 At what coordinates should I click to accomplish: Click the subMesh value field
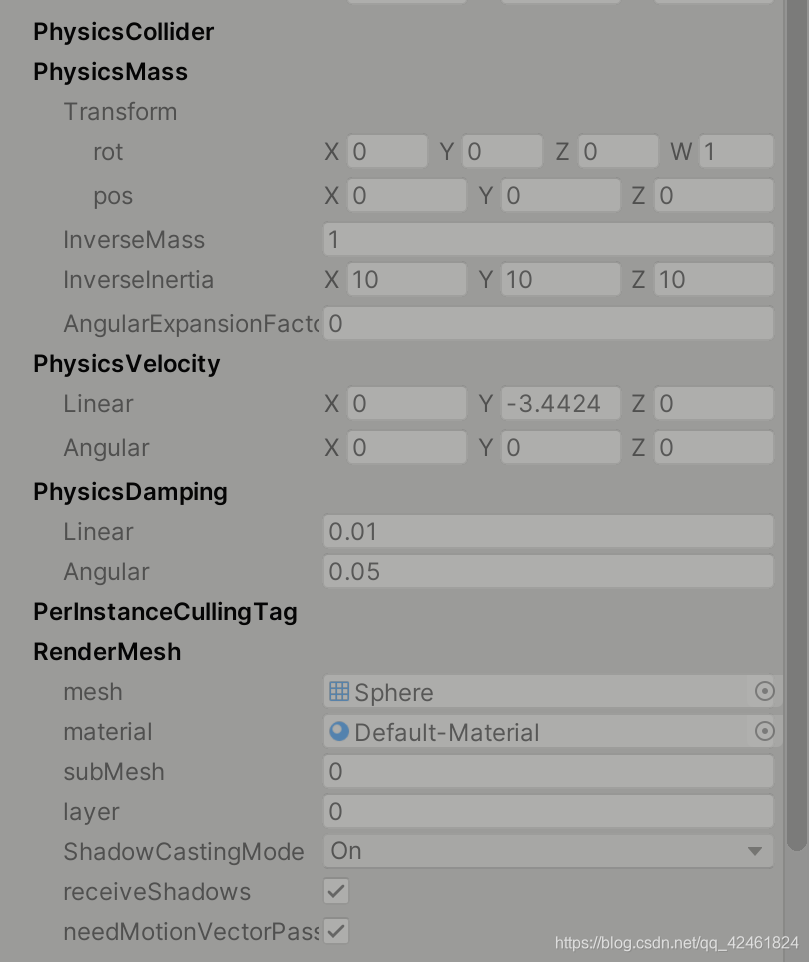548,771
